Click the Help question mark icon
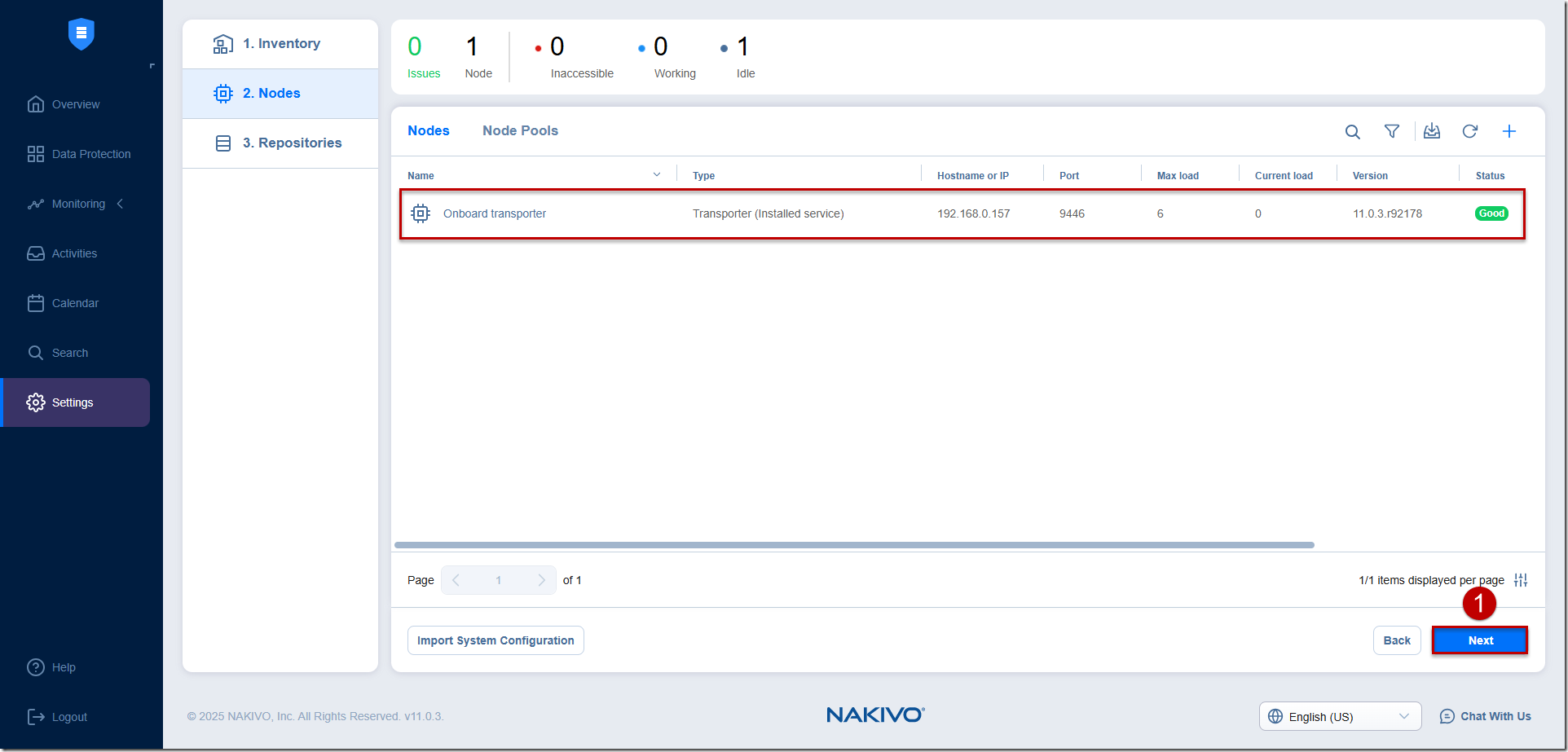 pos(35,667)
